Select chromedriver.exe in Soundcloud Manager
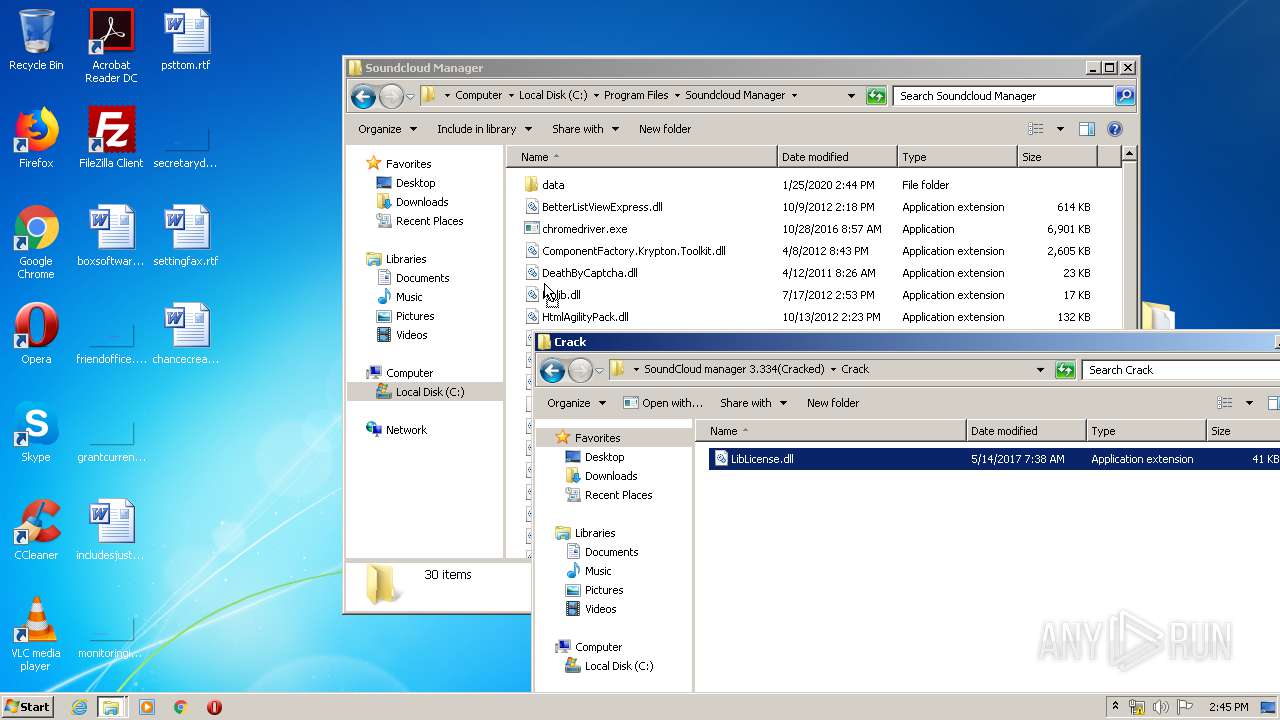This screenshot has width=1280, height=720. (x=584, y=229)
